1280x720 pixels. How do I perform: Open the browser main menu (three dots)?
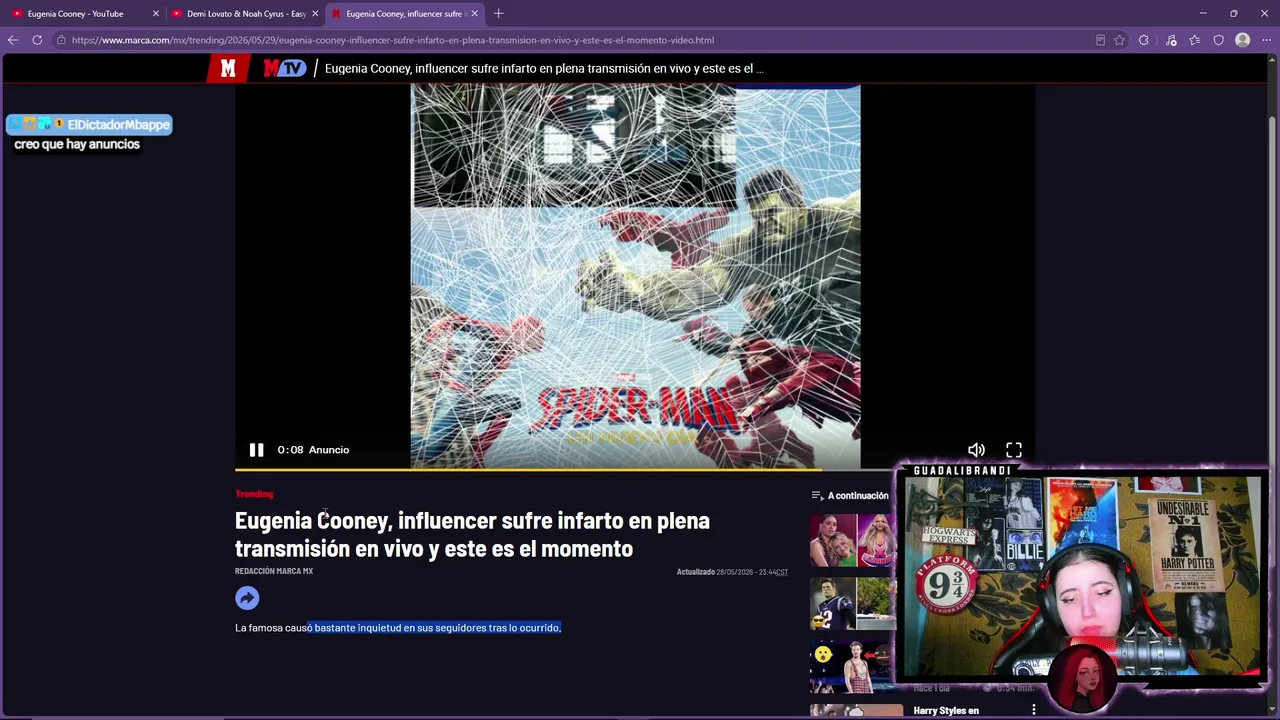tap(1267, 40)
